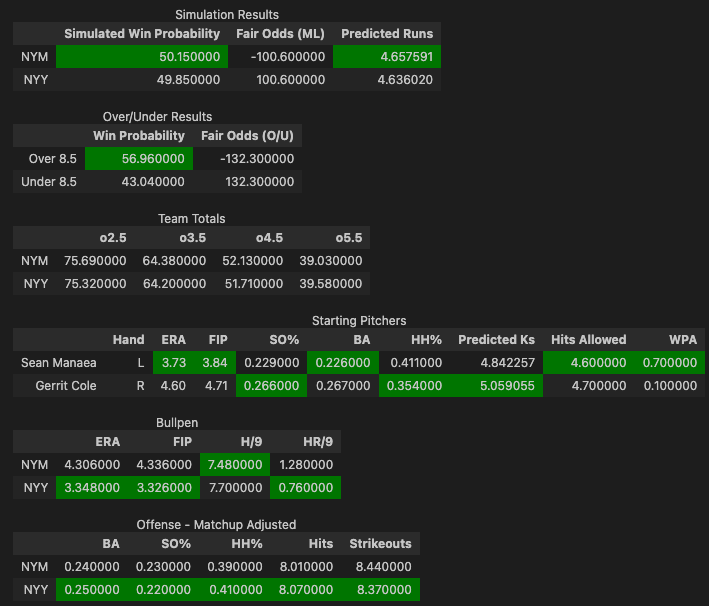Select Gerrit Cole Hits Allowed 4.700000
This screenshot has height=606, width=709.
coord(589,386)
